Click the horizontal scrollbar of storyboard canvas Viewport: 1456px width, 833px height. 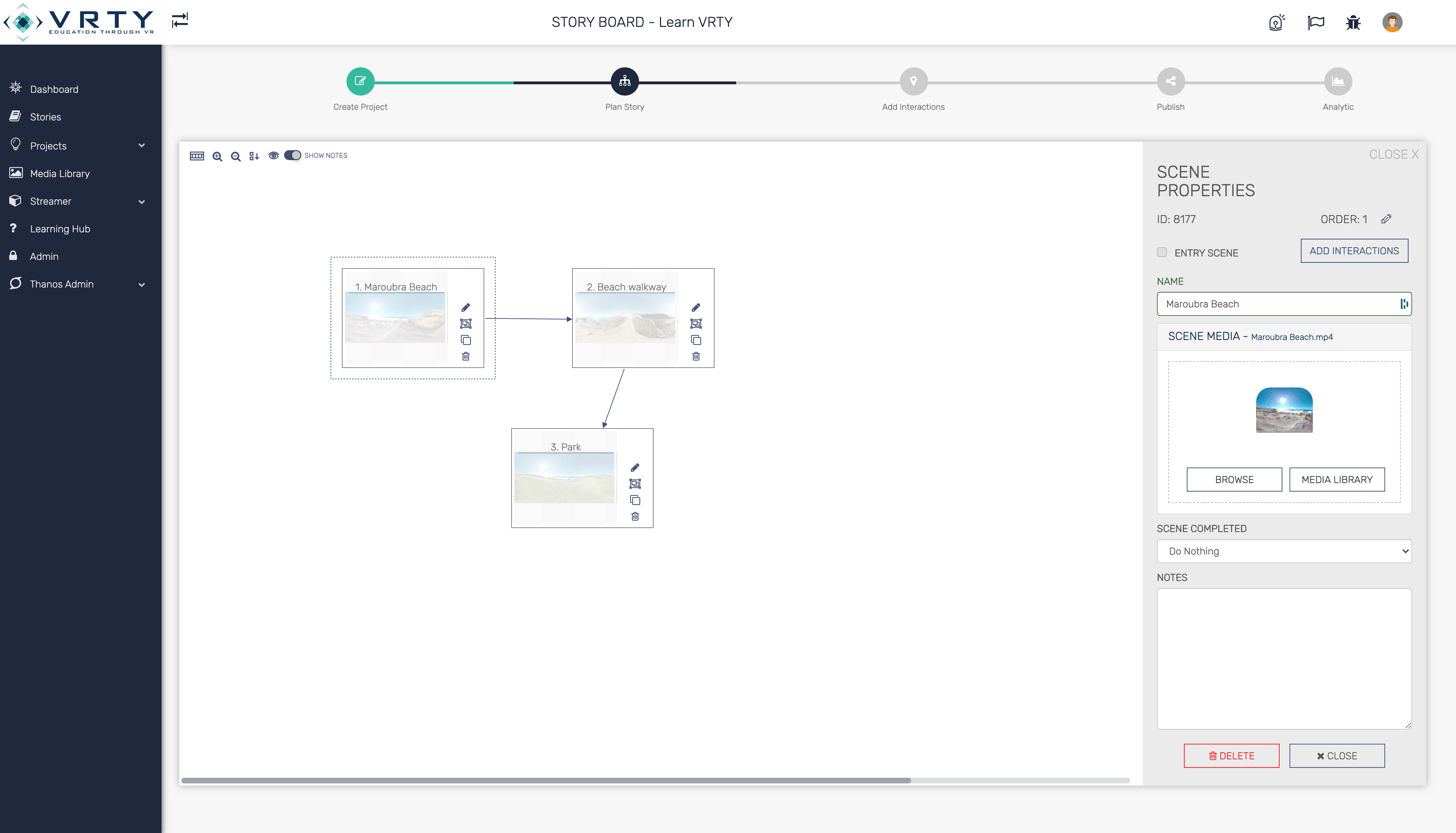(546, 780)
